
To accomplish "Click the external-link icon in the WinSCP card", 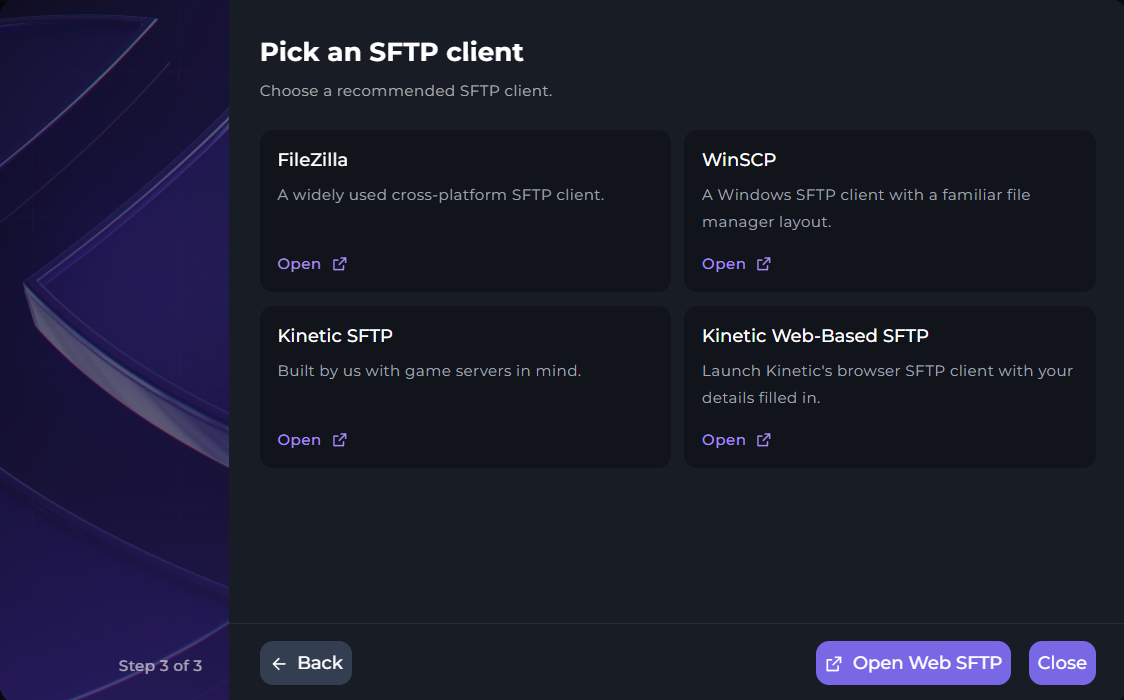I will point(764,264).
